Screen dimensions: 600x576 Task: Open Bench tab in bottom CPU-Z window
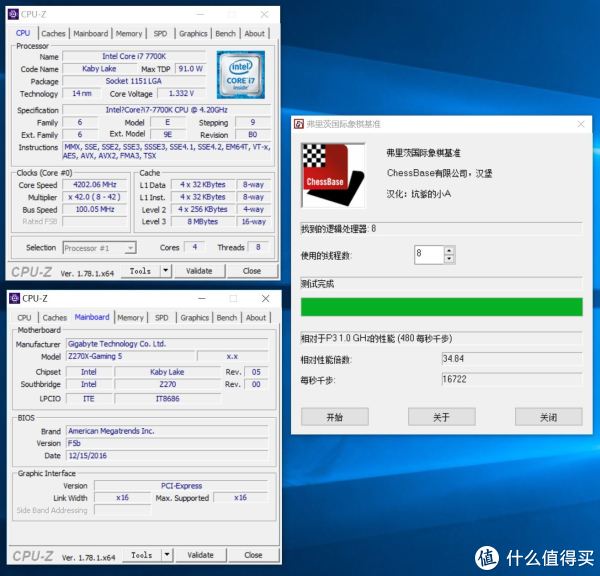point(227,318)
